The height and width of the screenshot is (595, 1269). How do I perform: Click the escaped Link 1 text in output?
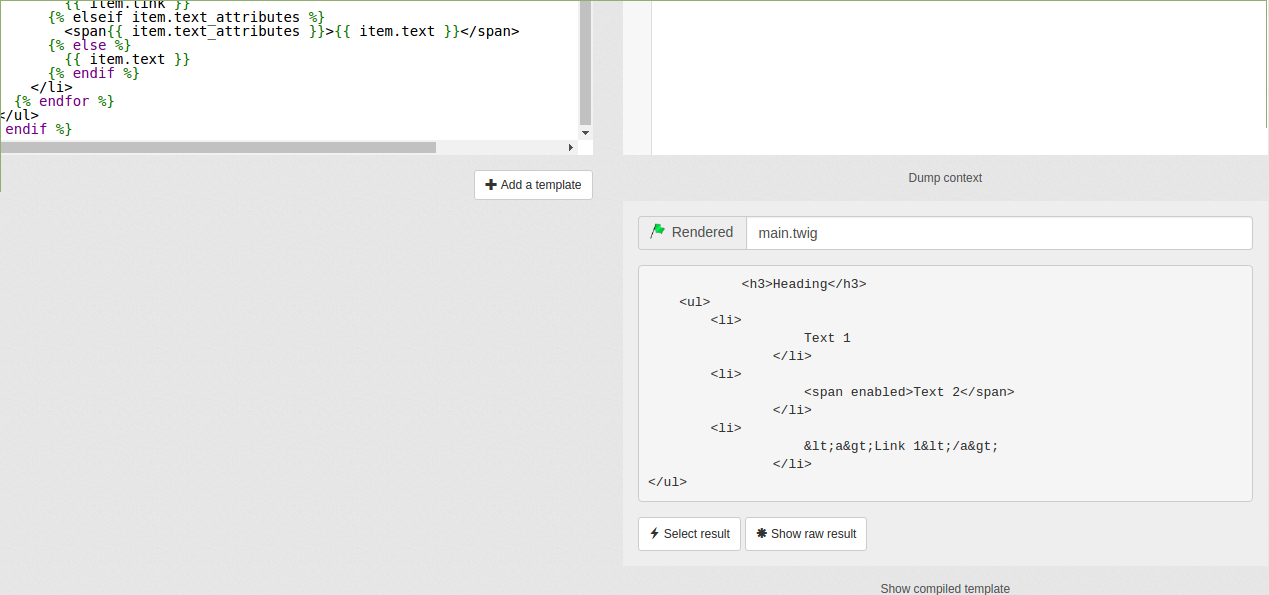(900, 445)
